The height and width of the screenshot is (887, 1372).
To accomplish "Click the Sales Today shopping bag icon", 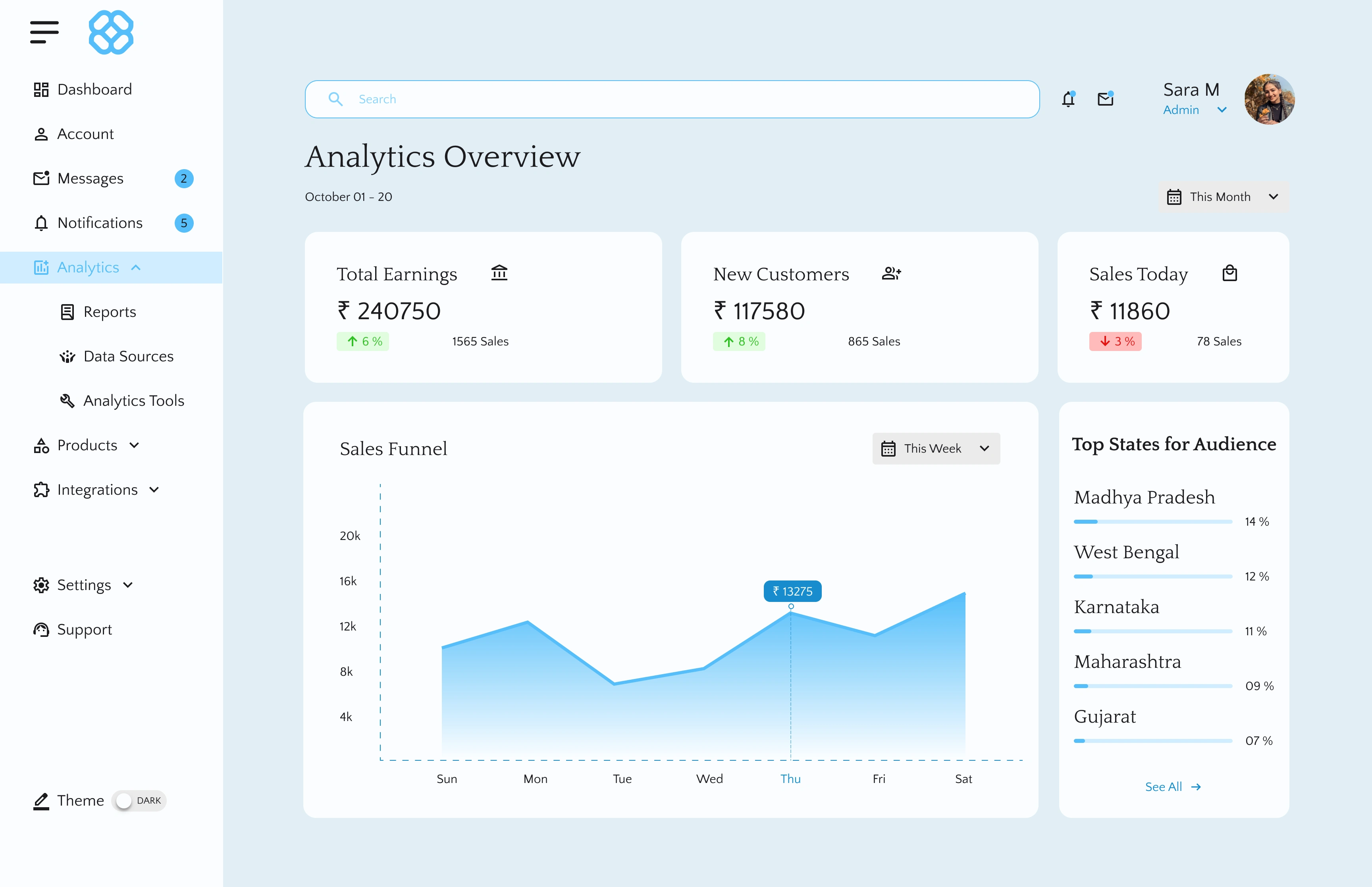I will pos(1230,273).
